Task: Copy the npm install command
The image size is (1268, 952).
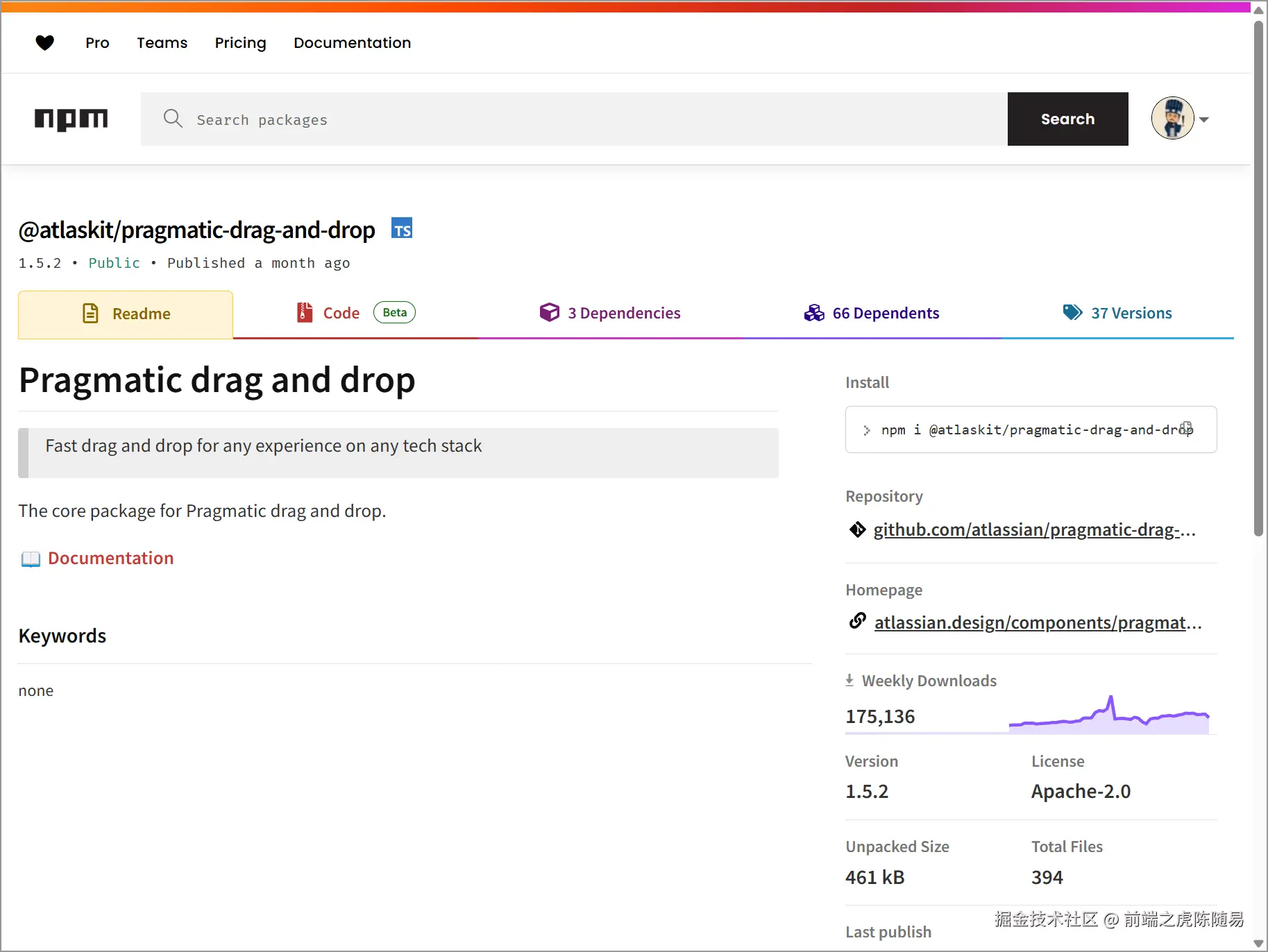Action: (1187, 428)
